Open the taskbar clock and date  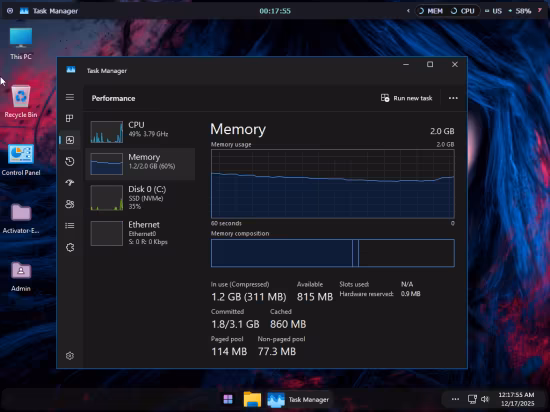pos(516,399)
